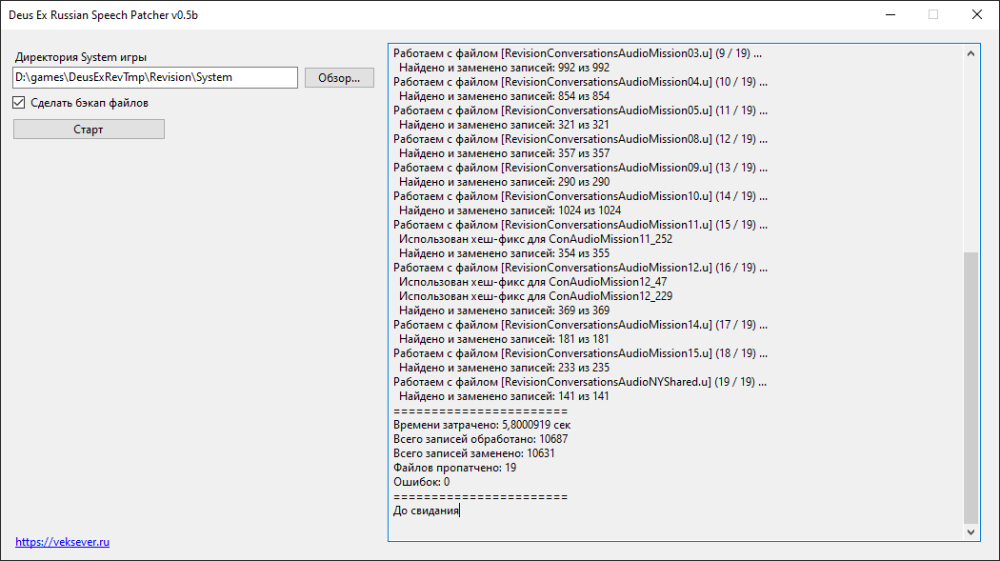Screen dimensions: 1000x561
Task: Click the line 'Найдено и заменено записей: 141 из 141'
Action: (504, 397)
